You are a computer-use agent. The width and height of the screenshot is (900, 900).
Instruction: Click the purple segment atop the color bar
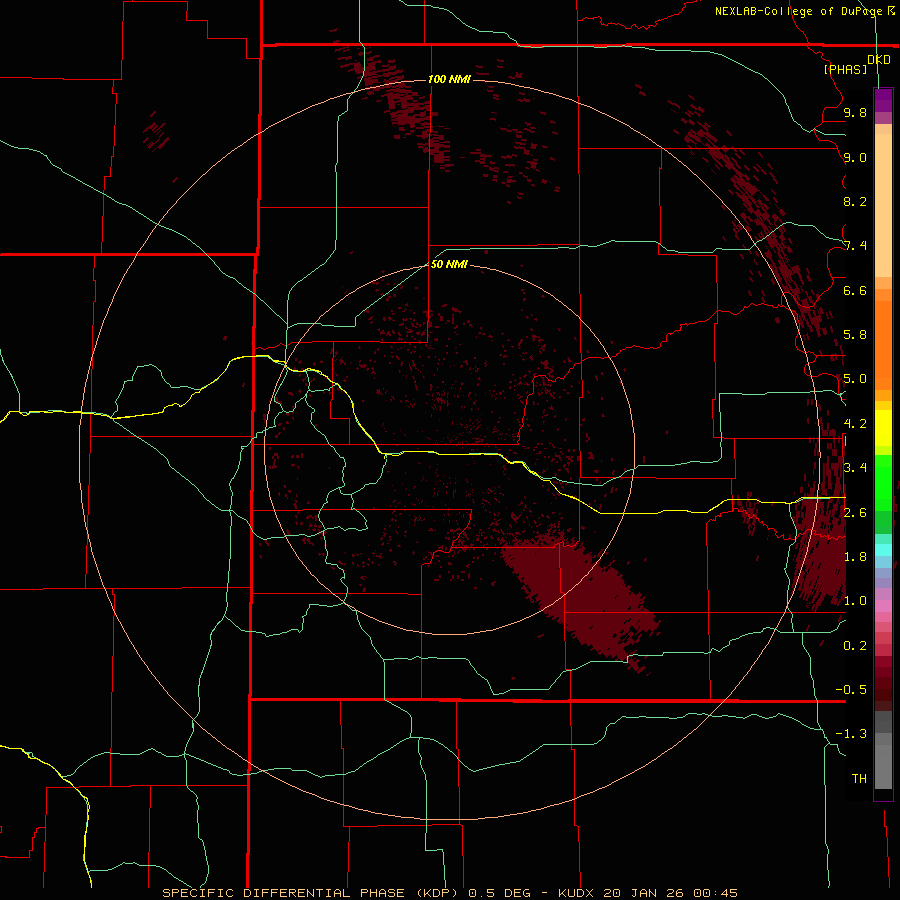click(883, 100)
